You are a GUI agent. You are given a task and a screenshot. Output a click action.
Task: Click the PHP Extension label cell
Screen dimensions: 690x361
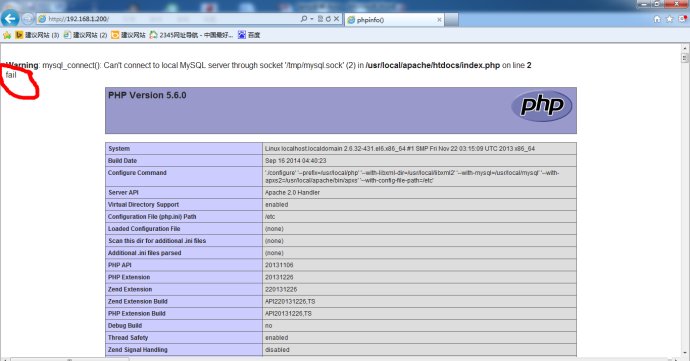(x=184, y=277)
